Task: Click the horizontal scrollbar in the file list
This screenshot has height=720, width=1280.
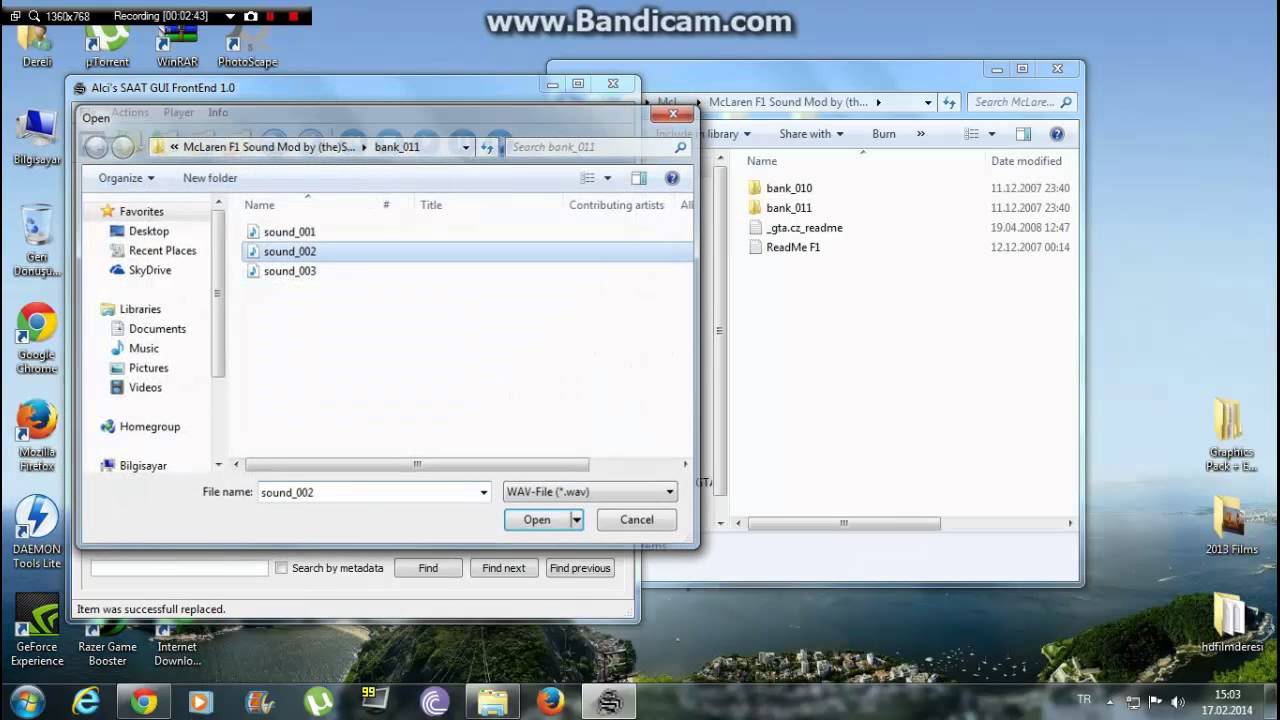Action: (x=417, y=464)
